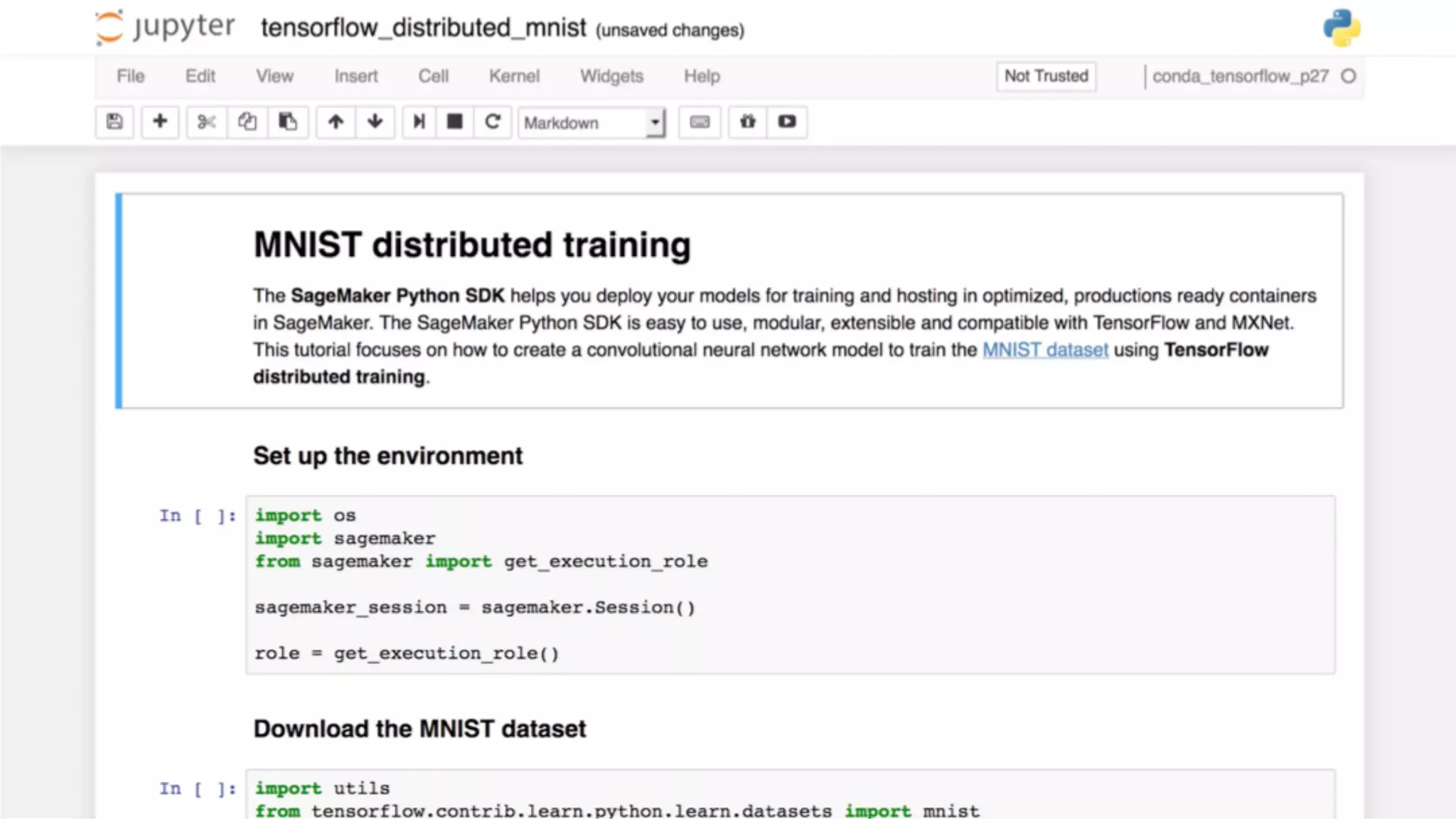Move selected cell down arrow
Screen dimensions: 1456x819
(375, 122)
